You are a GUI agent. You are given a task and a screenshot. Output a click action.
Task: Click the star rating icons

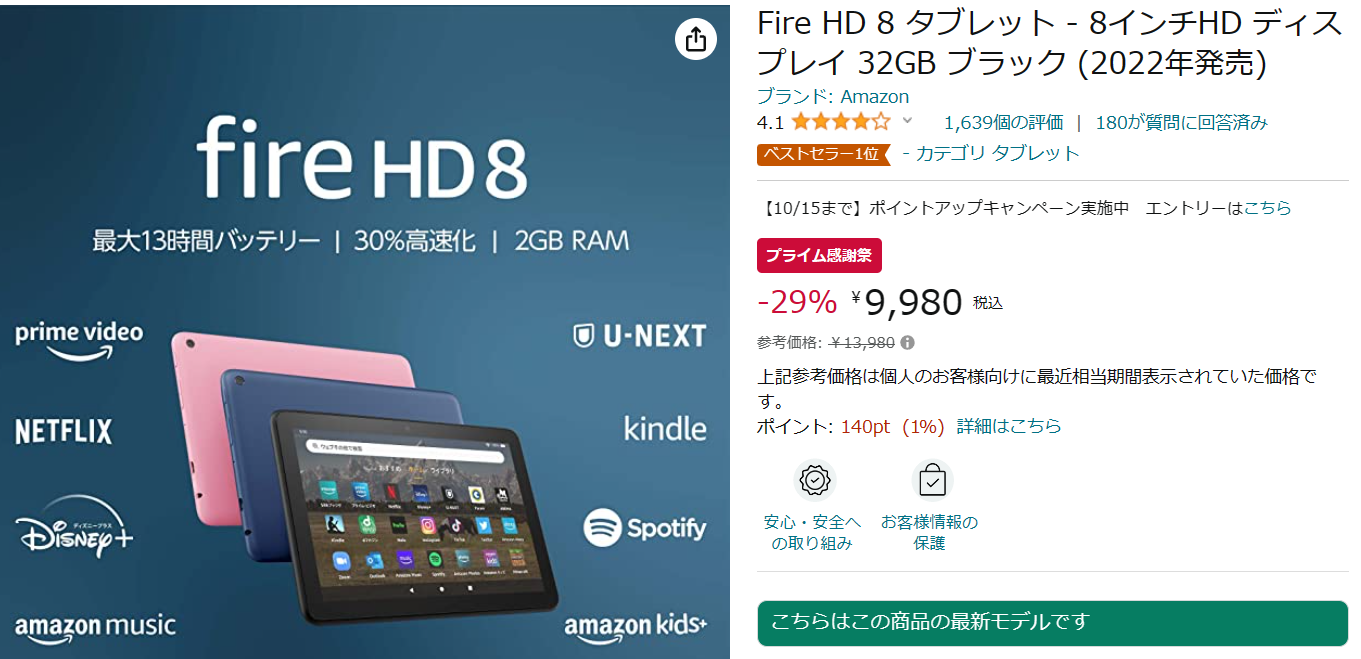click(840, 122)
